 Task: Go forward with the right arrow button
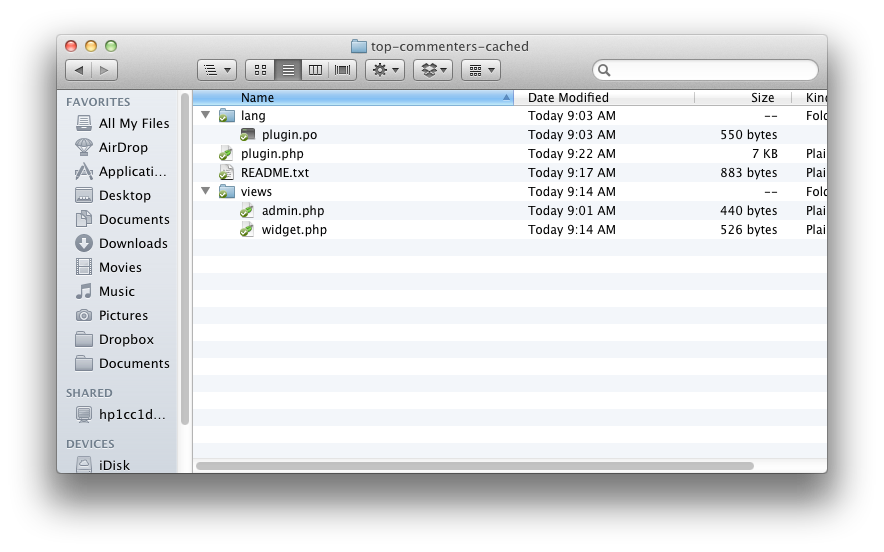pyautogui.click(x=104, y=70)
